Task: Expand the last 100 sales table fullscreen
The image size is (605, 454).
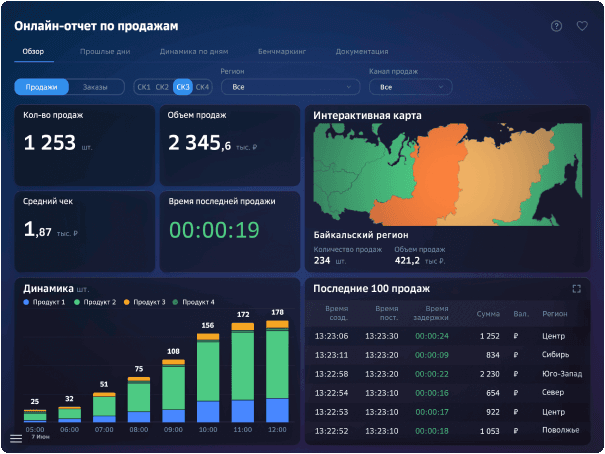Action: (x=576, y=289)
